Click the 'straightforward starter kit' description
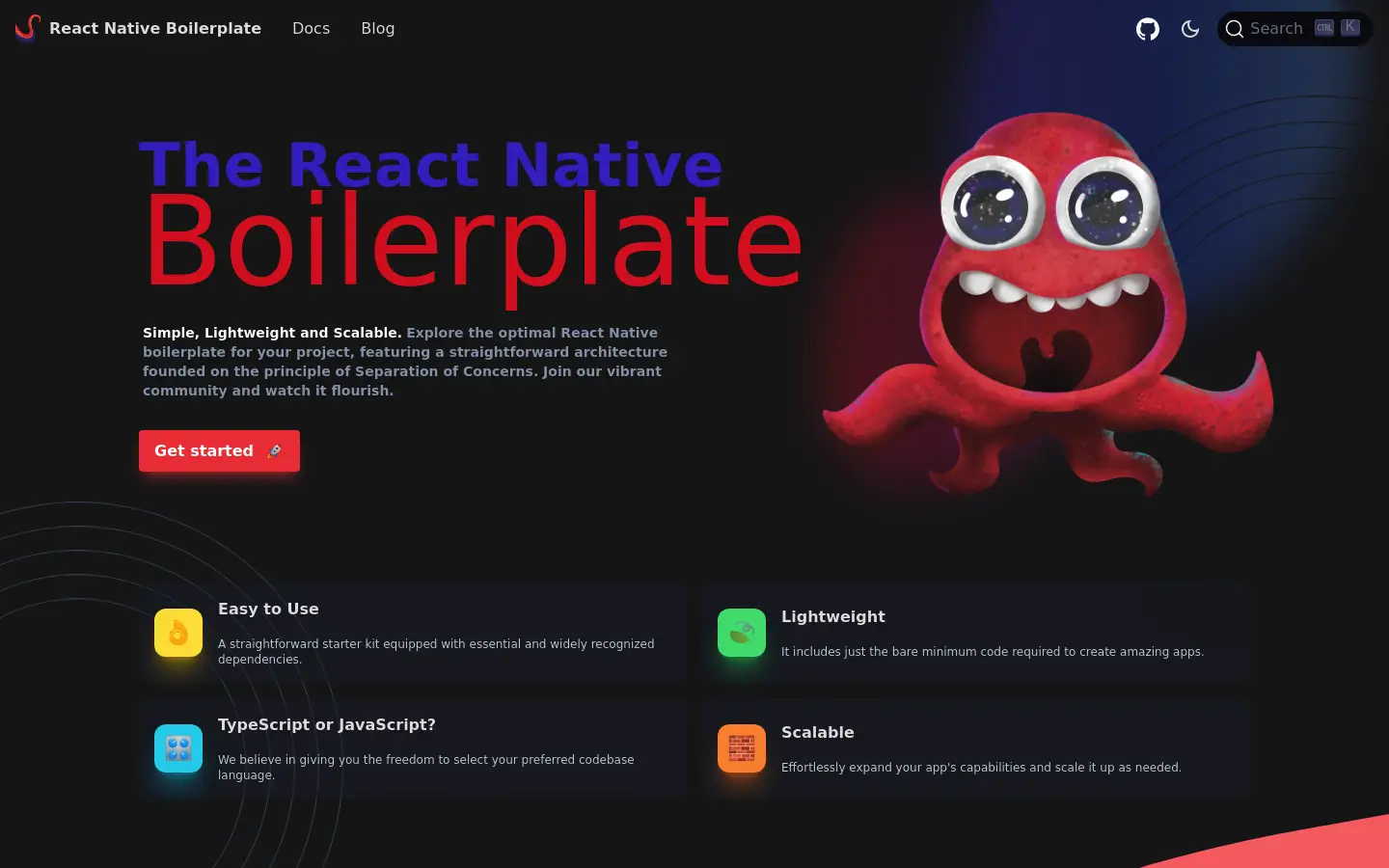The height and width of the screenshot is (868, 1389). [436, 651]
